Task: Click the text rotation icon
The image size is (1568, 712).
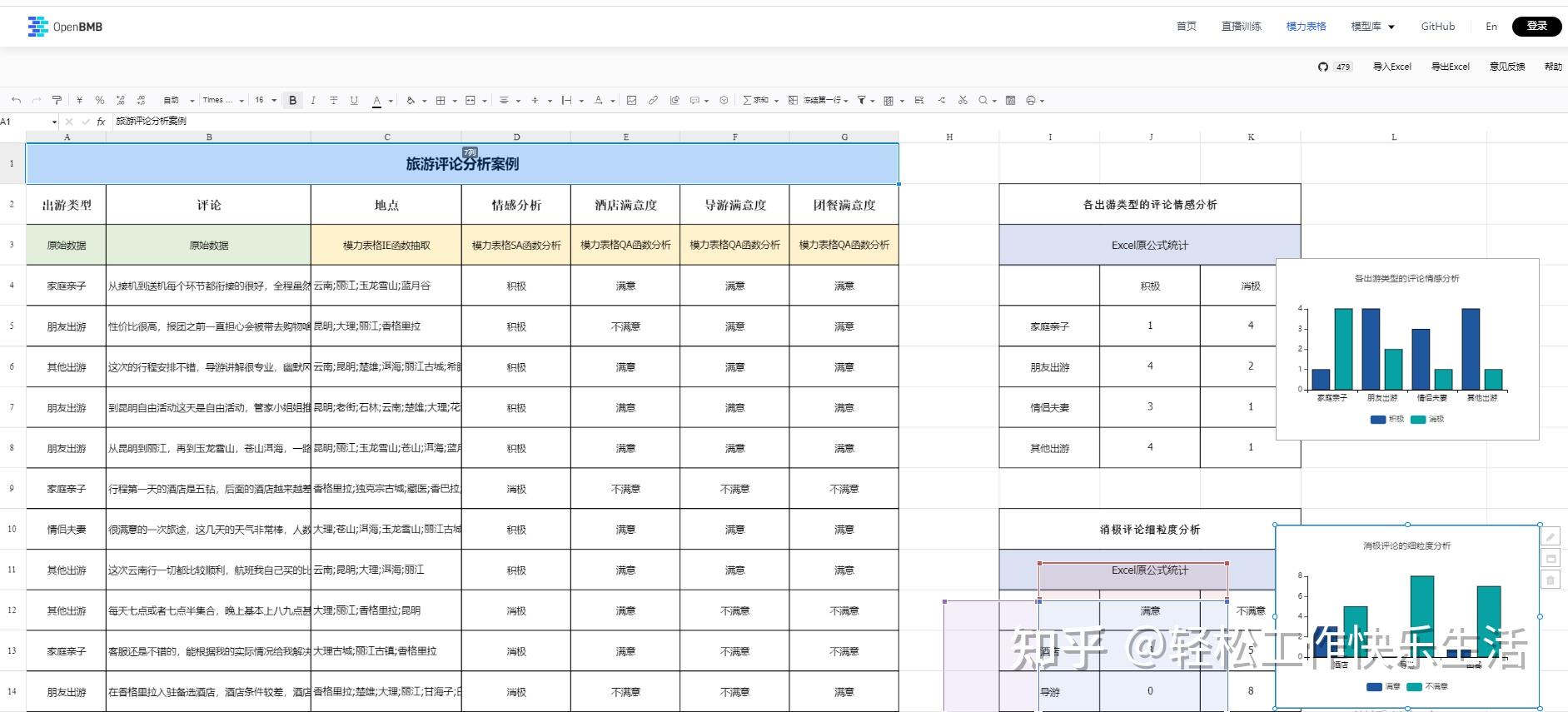Action: click(599, 100)
